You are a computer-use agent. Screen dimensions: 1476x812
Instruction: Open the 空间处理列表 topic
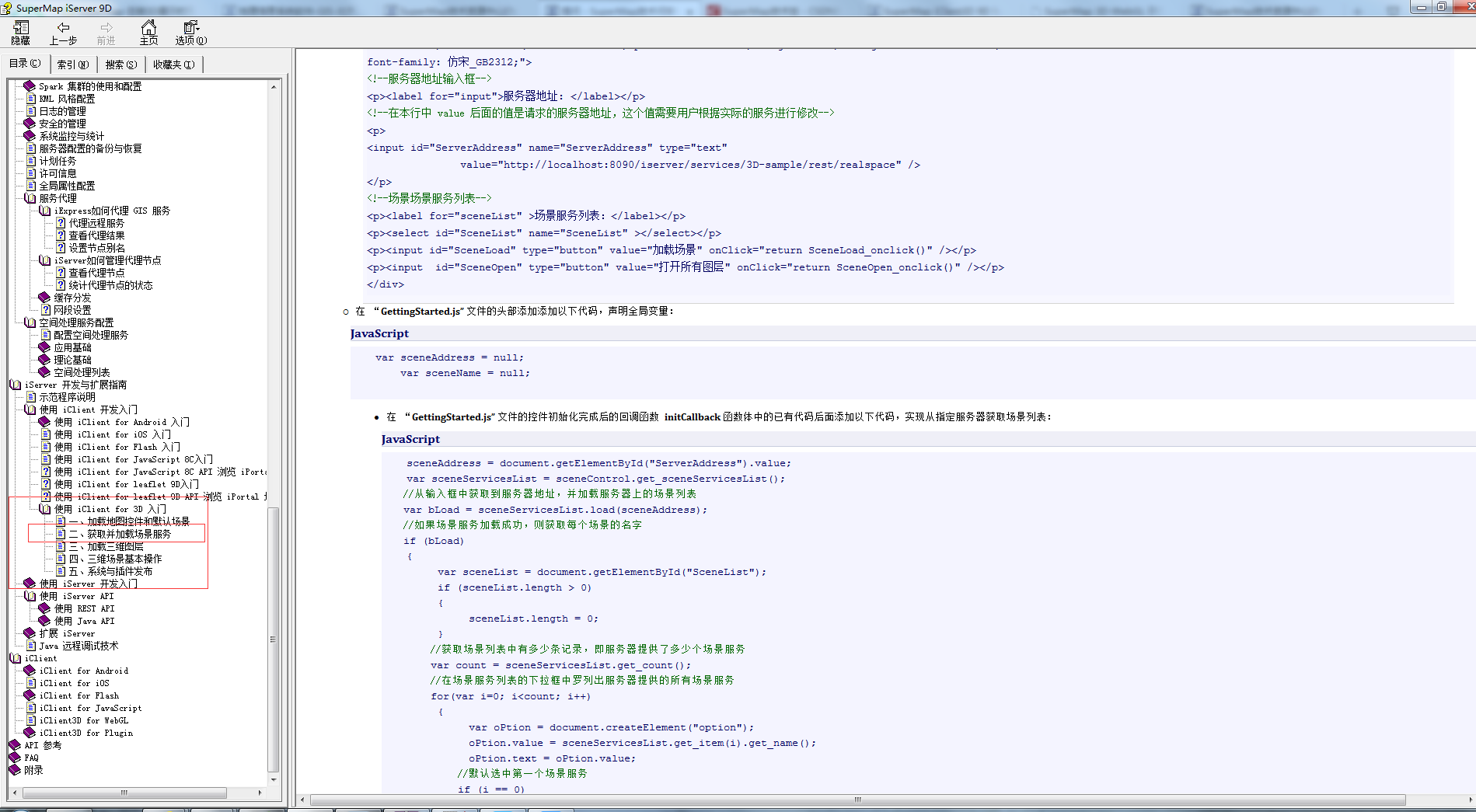(x=82, y=372)
